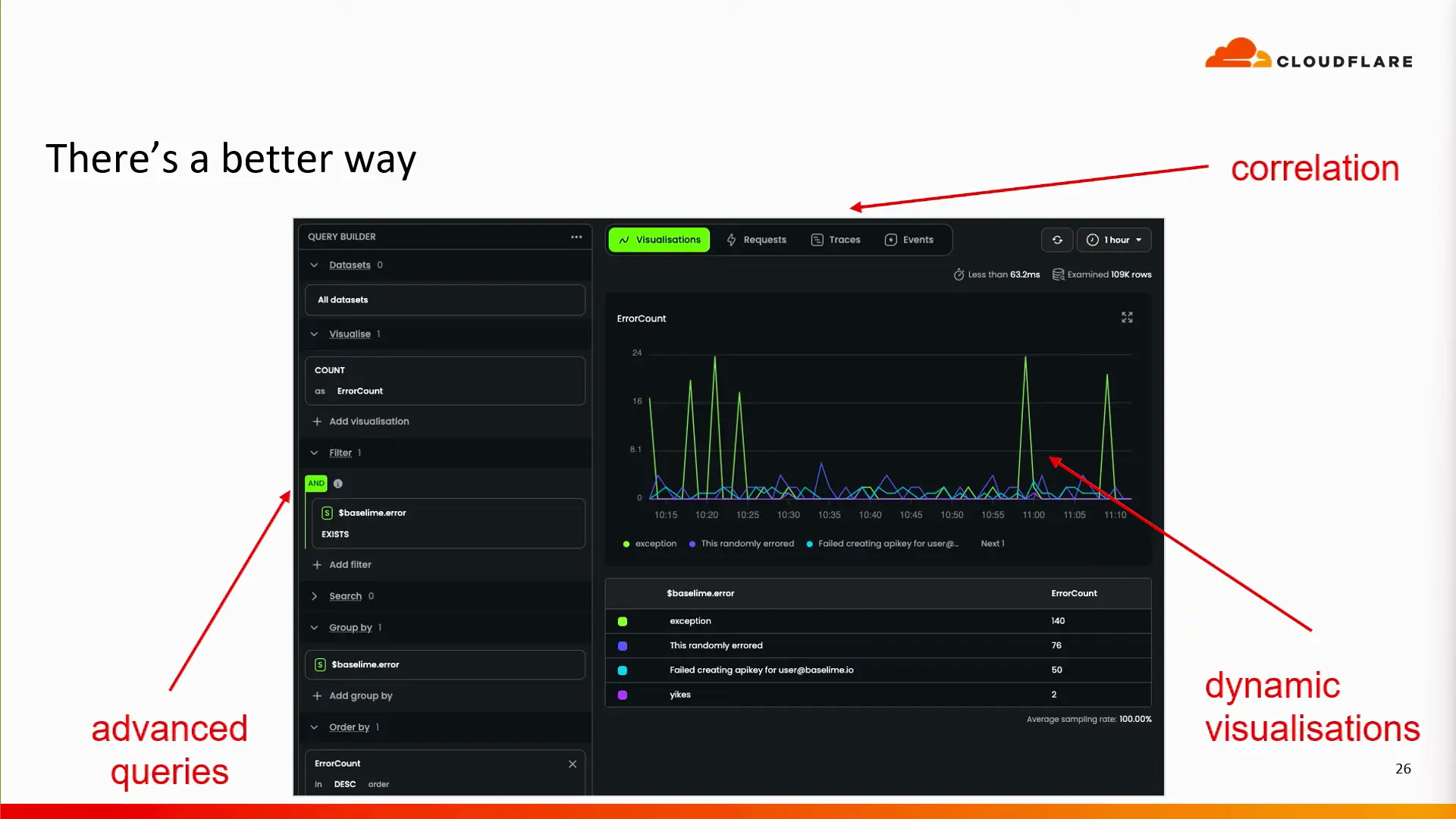Click the refresh query icon
The width and height of the screenshot is (1456, 819).
1057,240
